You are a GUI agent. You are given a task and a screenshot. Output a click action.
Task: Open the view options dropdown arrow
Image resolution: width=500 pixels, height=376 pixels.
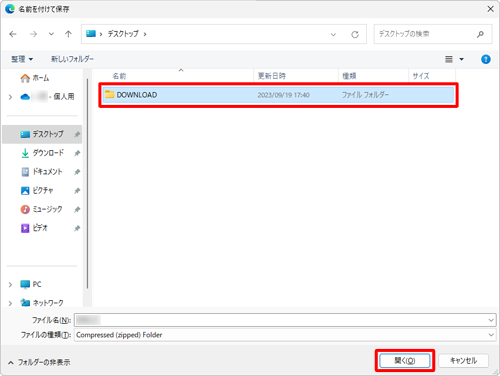pyautogui.click(x=462, y=59)
